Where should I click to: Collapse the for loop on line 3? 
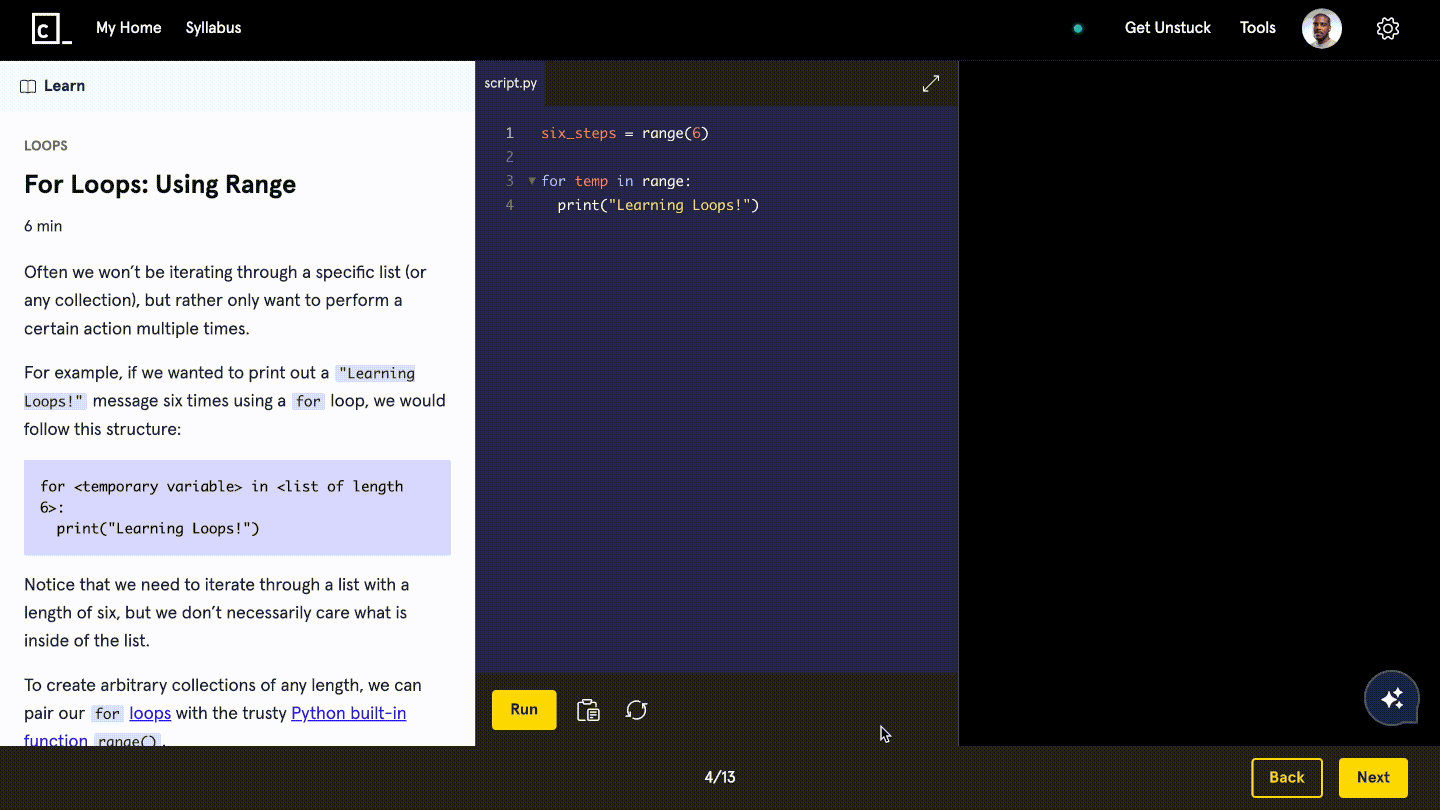pyautogui.click(x=532, y=181)
